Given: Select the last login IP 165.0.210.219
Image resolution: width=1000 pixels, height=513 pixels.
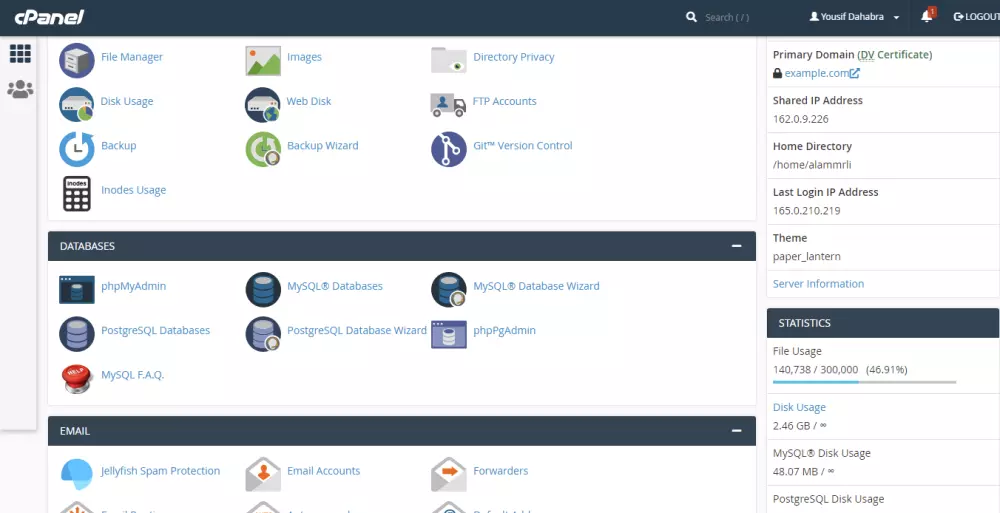Looking at the screenshot, I should tap(807, 211).
